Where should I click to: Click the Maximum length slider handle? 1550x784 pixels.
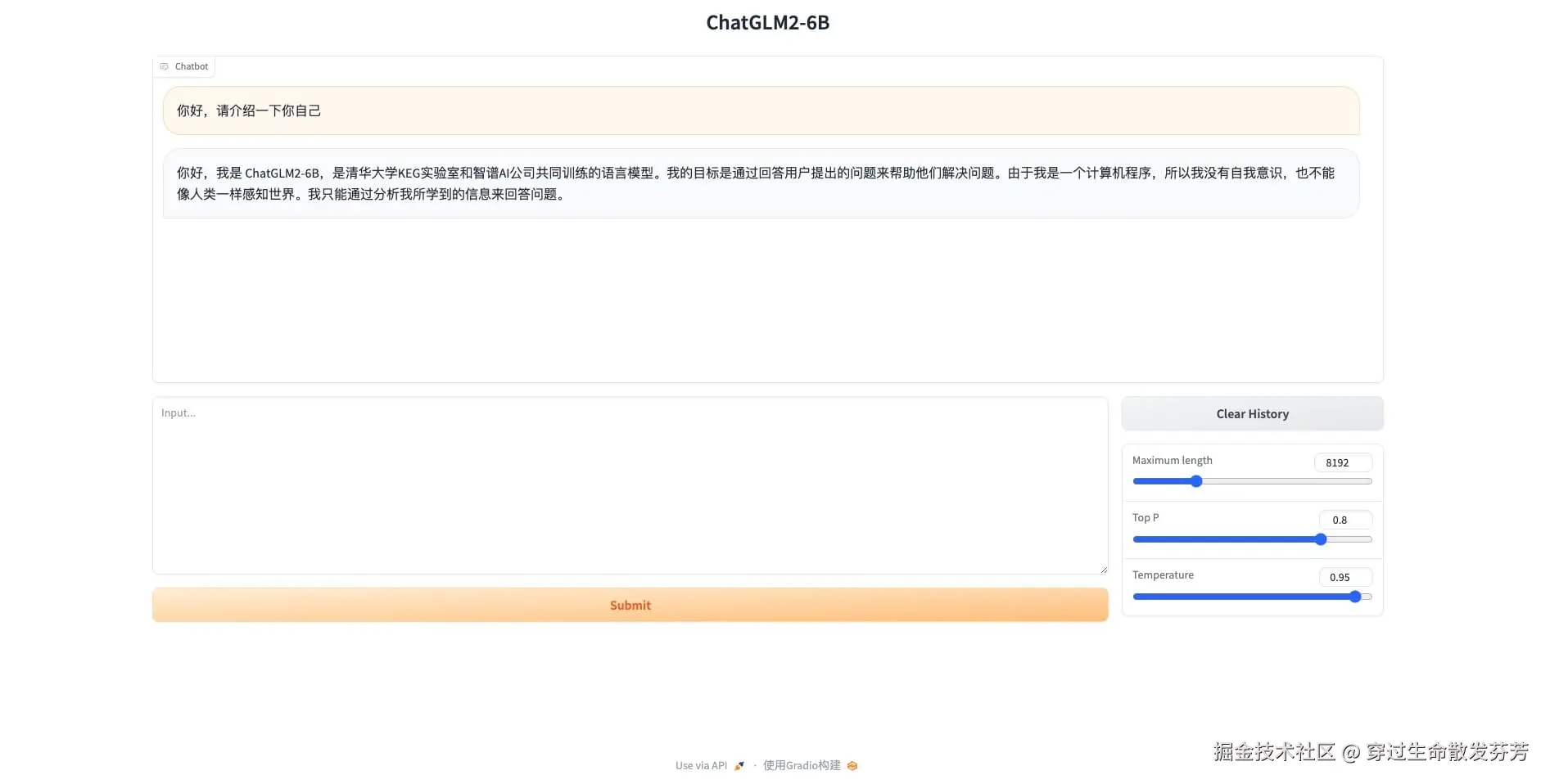tap(1195, 481)
